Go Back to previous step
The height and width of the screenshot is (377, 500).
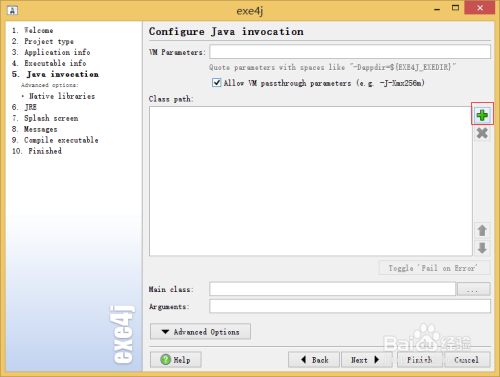314,360
